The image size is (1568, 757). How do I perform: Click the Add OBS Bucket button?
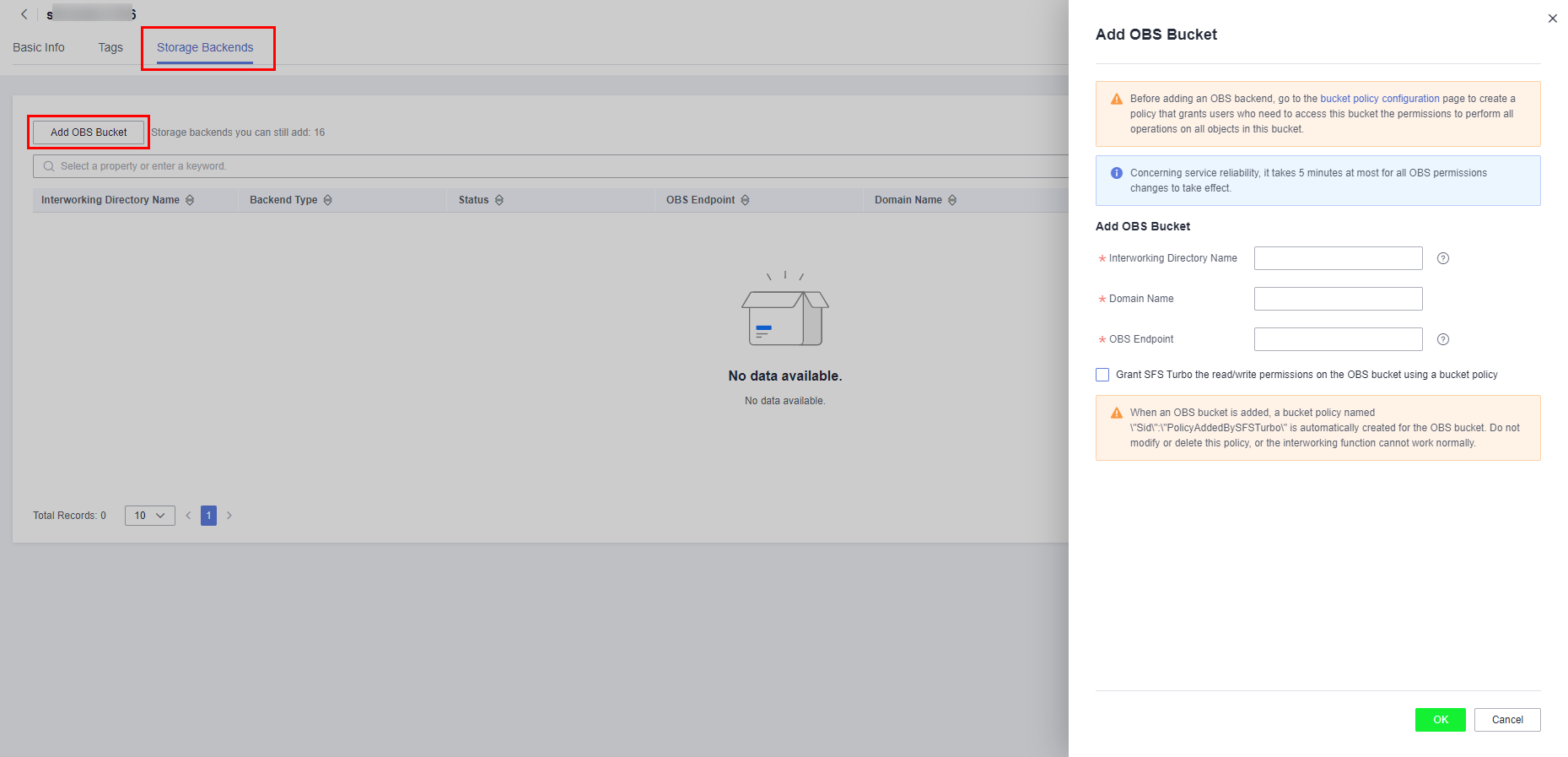click(89, 132)
